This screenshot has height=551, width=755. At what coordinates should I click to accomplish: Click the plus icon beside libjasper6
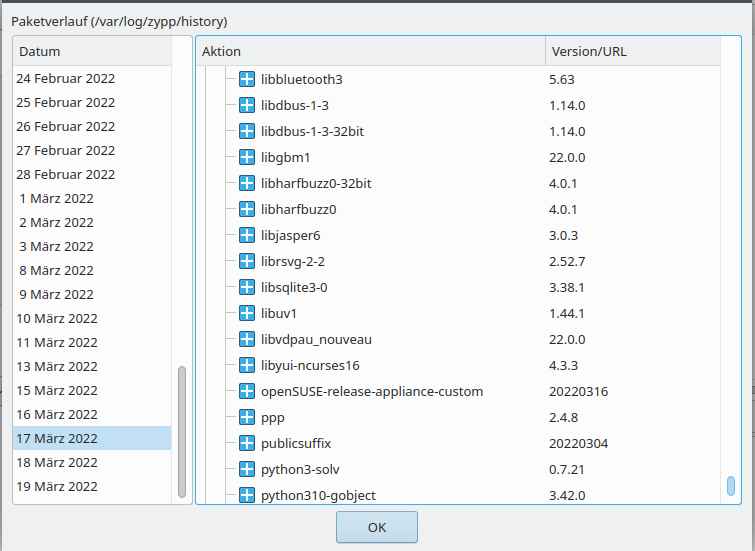(x=247, y=235)
